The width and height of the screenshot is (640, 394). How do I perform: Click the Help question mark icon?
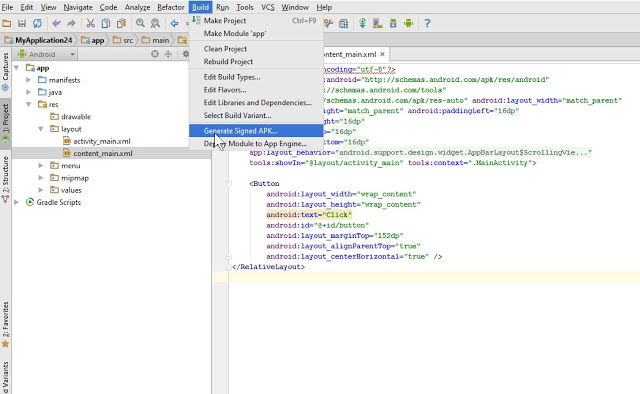pyautogui.click(x=427, y=23)
